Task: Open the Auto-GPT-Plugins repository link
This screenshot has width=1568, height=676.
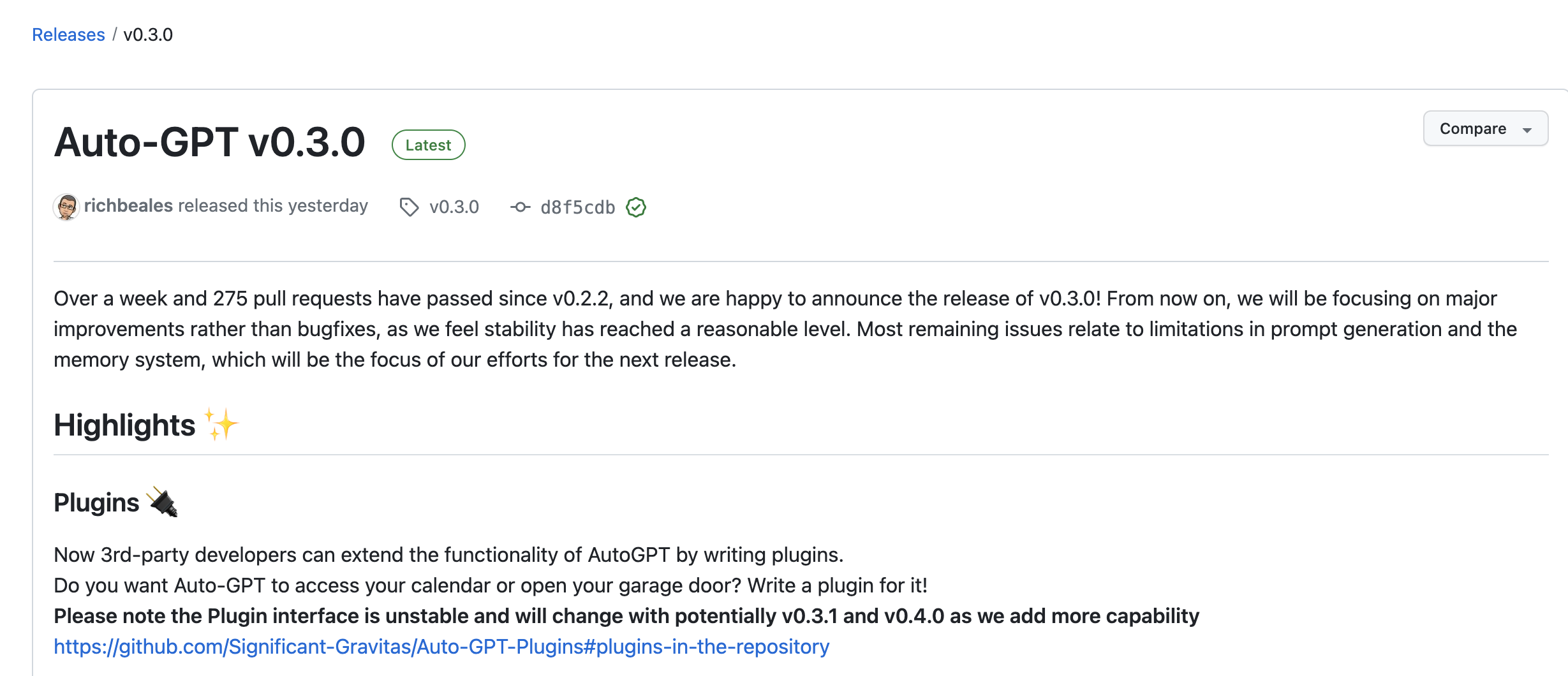Action: 441,647
